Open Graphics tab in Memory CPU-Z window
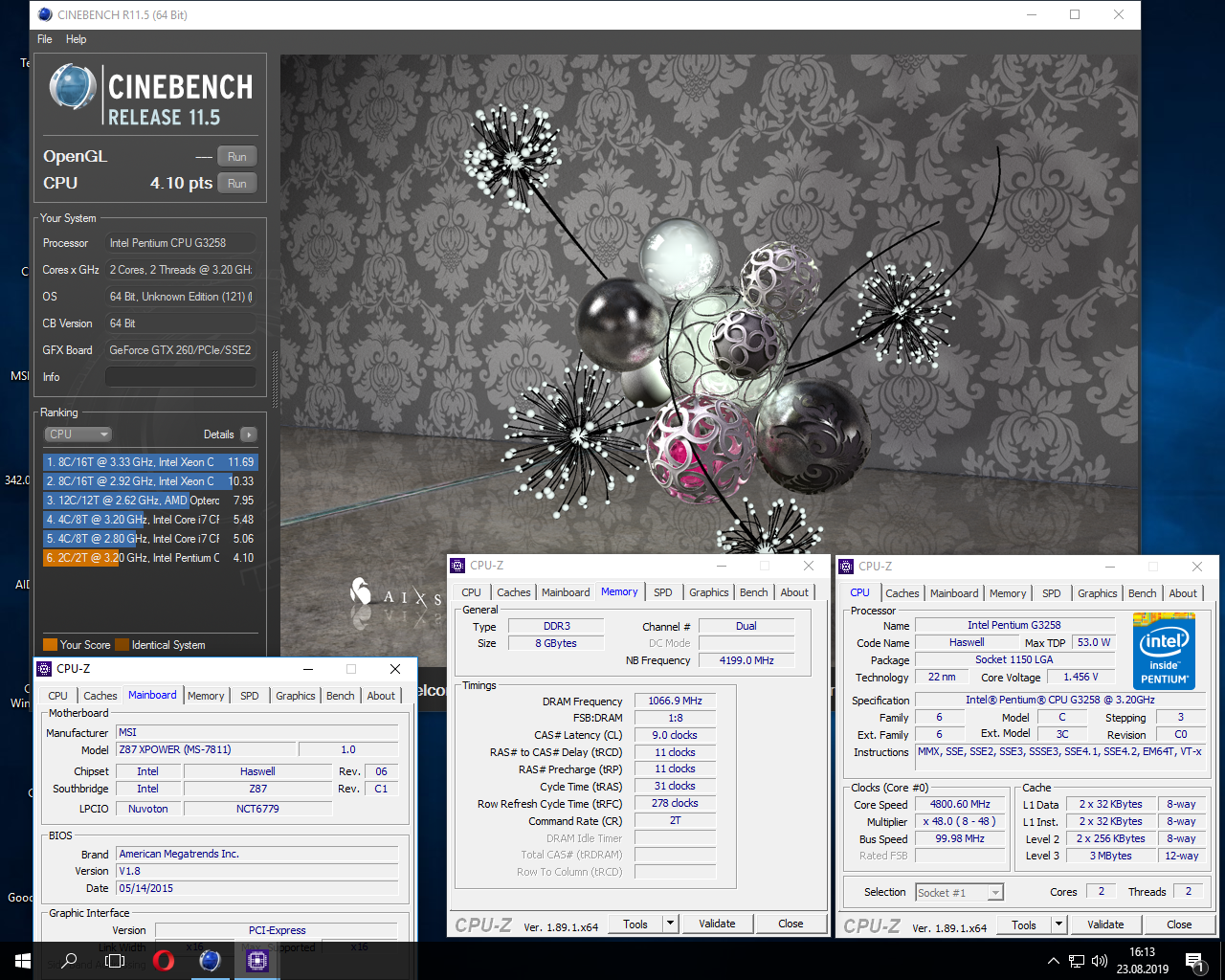Screen dimensions: 1225x980 coord(709,592)
